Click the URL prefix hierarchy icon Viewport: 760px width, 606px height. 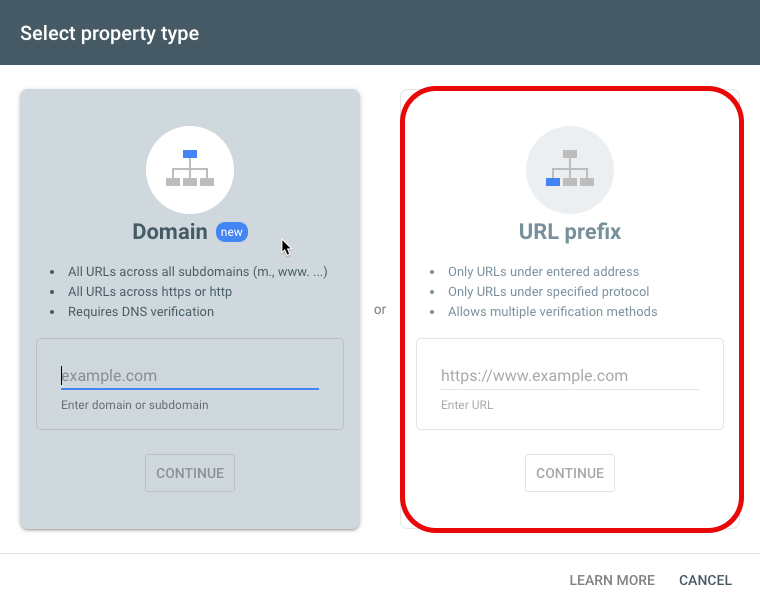click(570, 170)
